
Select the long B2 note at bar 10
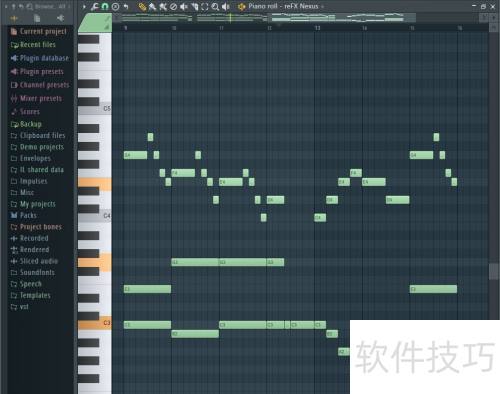click(x=195, y=334)
